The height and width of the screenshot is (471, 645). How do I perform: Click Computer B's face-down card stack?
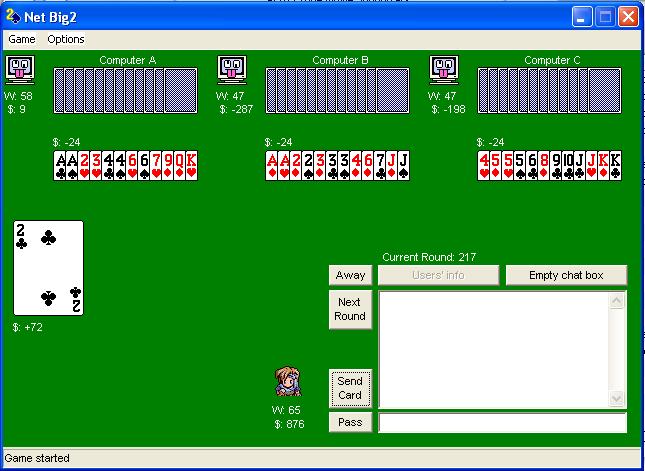(338, 90)
